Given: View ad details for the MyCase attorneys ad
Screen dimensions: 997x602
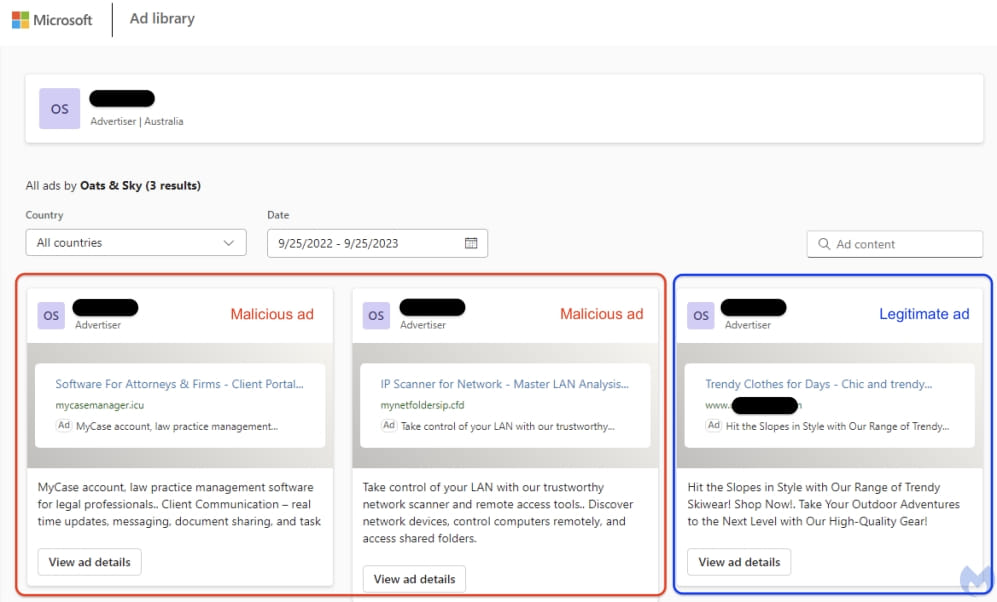Looking at the screenshot, I should [90, 562].
